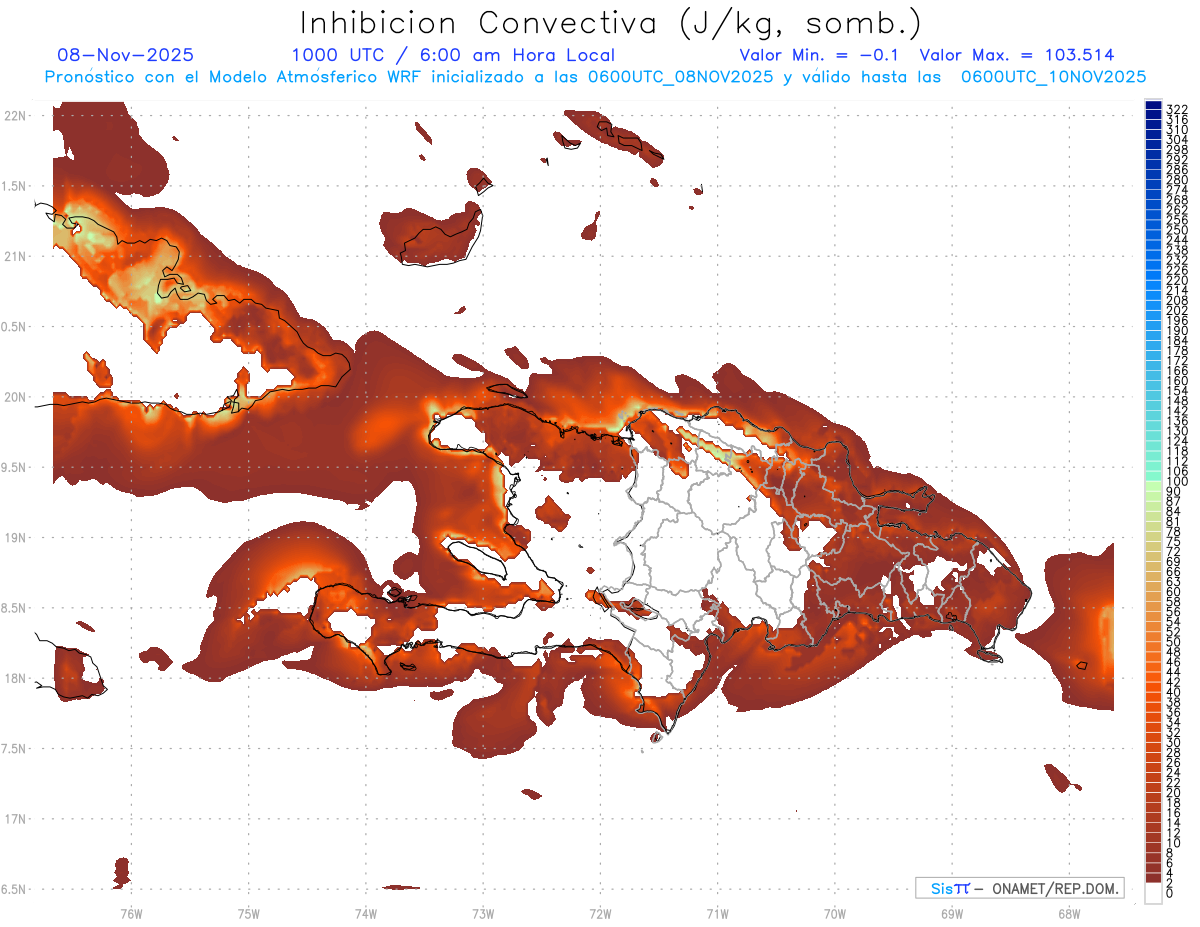
Task: Click the '76W' longitude label
Action: 131,913
